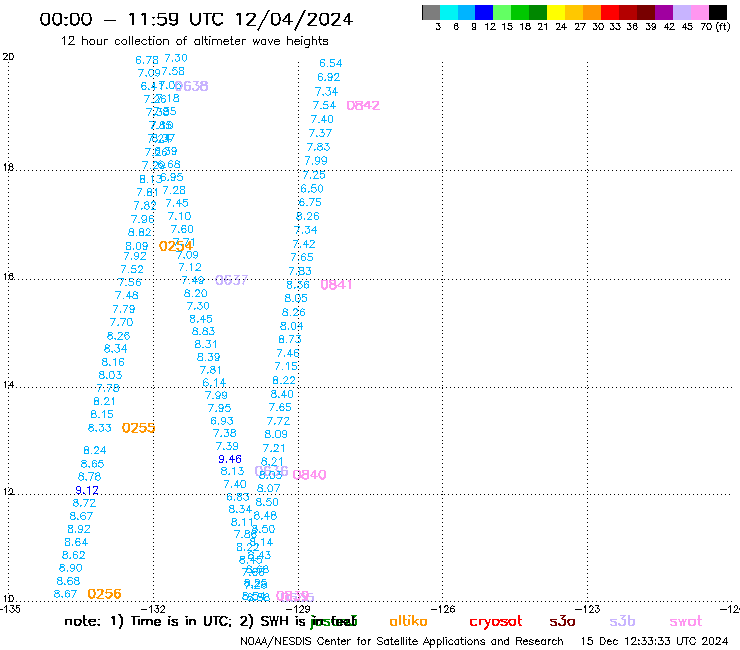Click the 8.82 wave height value
The image size is (740, 650).
coord(139,232)
